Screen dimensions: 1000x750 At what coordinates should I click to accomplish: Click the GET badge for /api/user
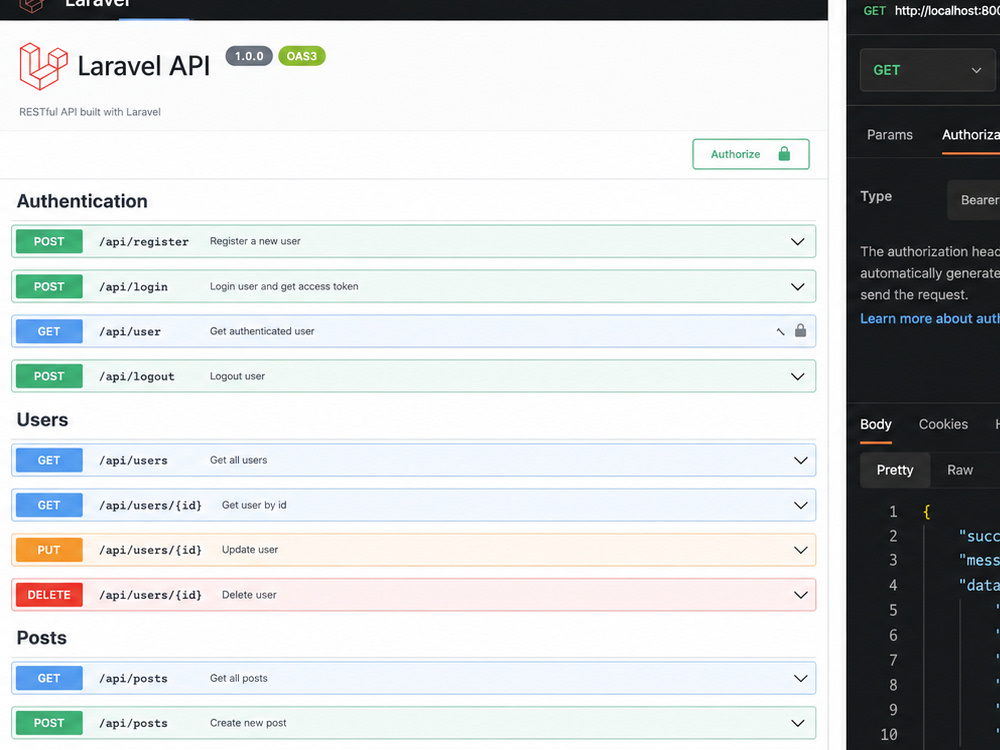49,332
